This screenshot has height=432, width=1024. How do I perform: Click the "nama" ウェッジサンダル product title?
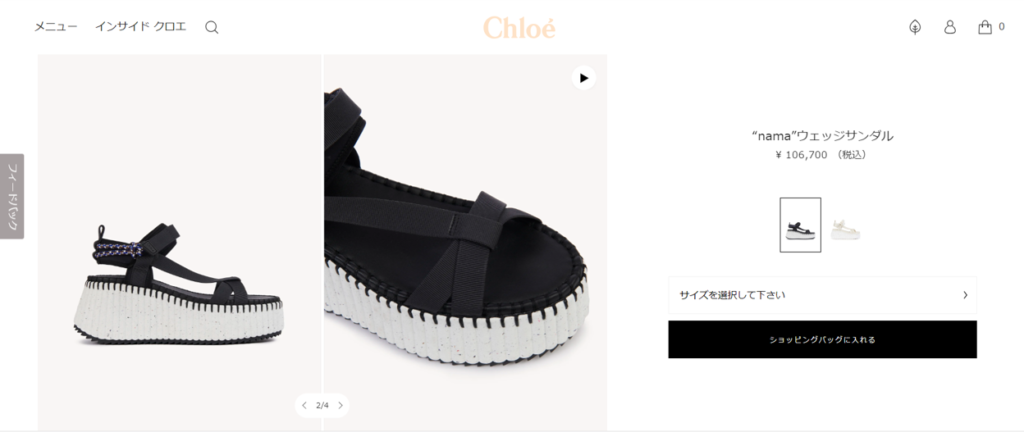[822, 136]
